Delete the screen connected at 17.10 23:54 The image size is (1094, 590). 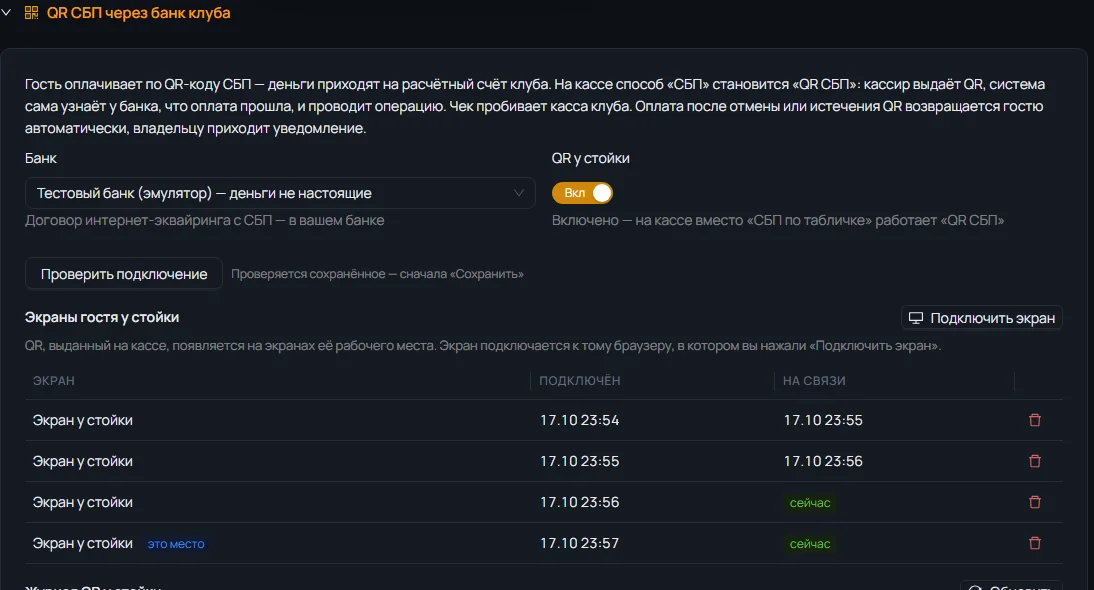pyautogui.click(x=1035, y=420)
